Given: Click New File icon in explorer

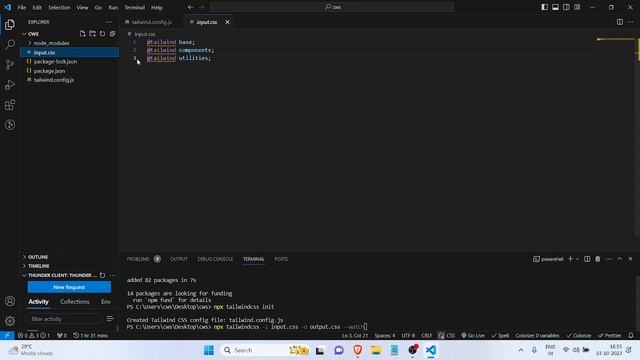Looking at the screenshot, I should point(82,34).
